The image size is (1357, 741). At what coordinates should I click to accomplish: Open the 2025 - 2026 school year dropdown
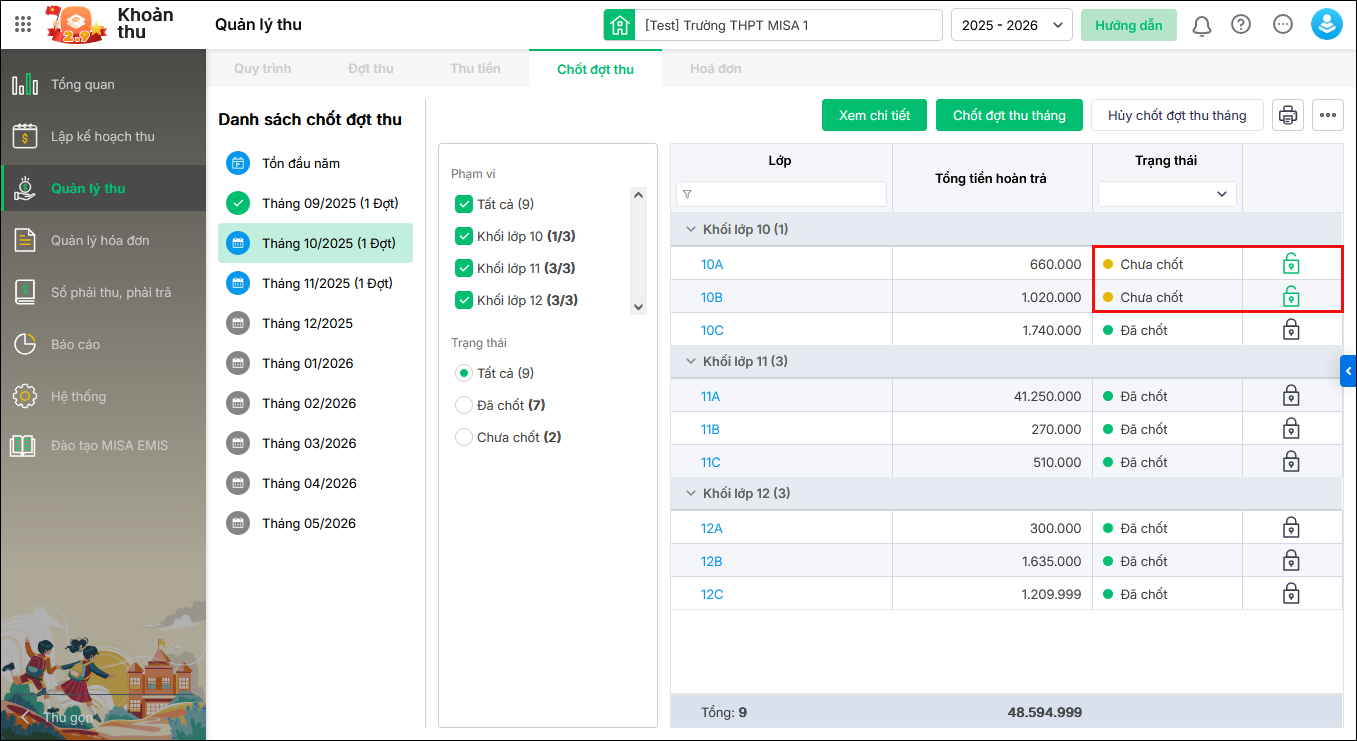[x=1011, y=25]
